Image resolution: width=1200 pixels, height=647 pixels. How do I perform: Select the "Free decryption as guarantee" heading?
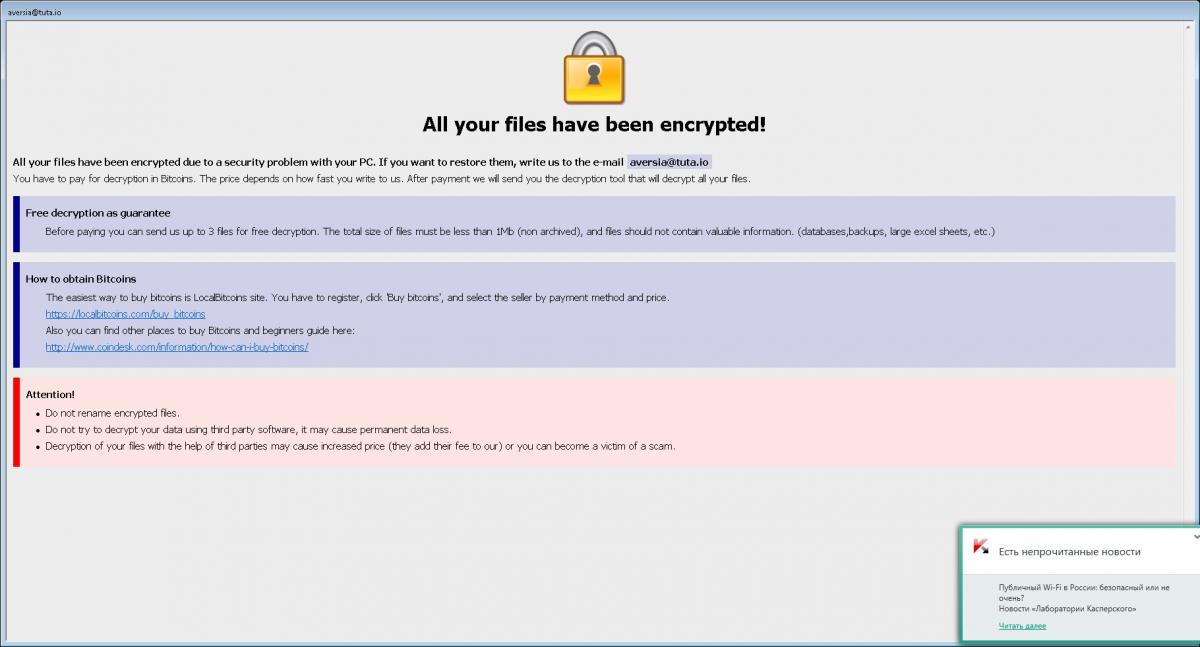click(x=98, y=213)
